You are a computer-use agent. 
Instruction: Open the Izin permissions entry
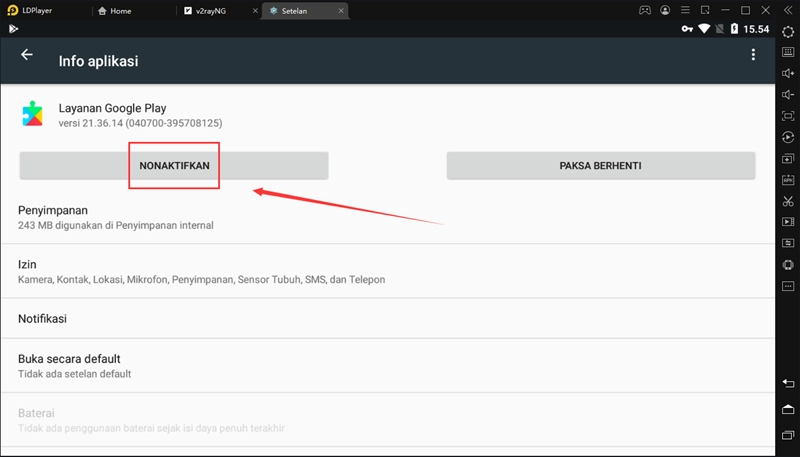(x=388, y=271)
